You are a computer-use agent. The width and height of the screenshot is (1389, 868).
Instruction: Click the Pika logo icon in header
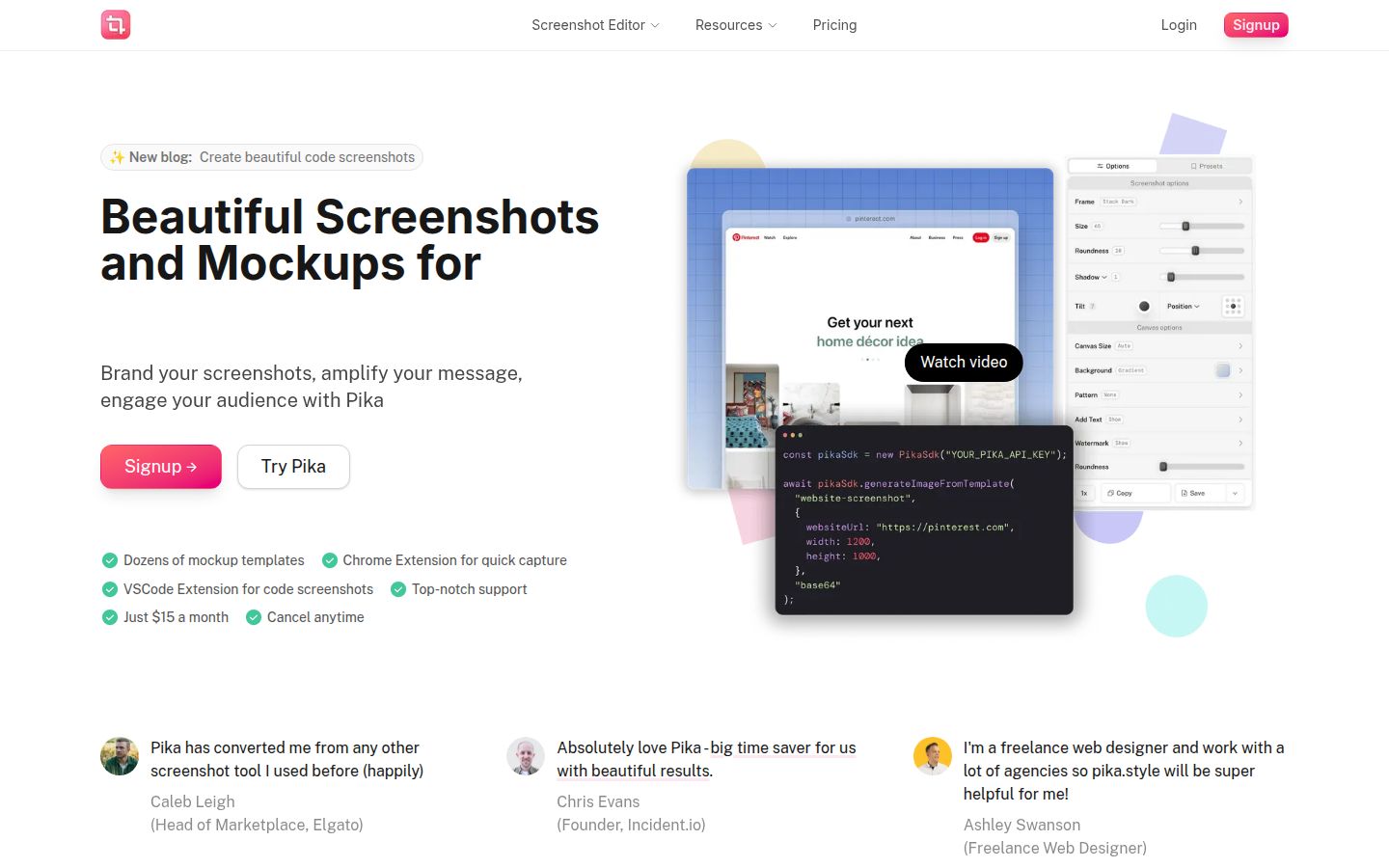coord(116,25)
